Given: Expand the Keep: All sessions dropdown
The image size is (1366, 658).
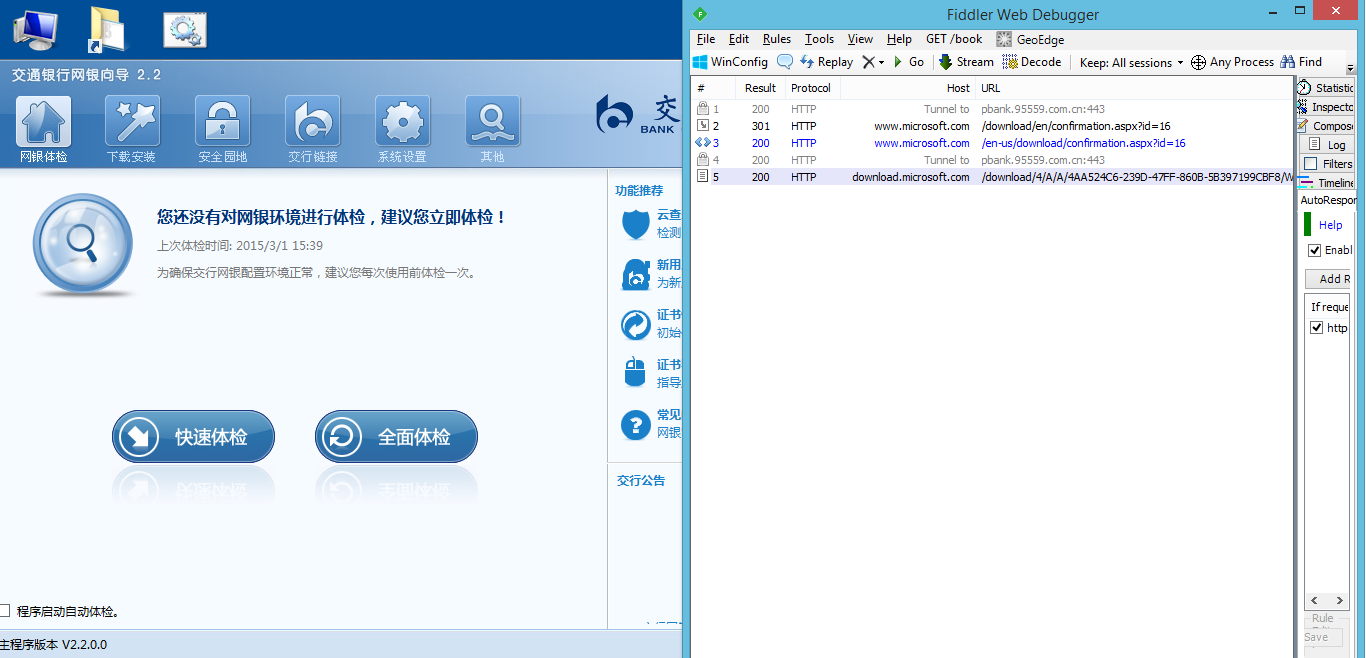Looking at the screenshot, I should pos(1131,62).
